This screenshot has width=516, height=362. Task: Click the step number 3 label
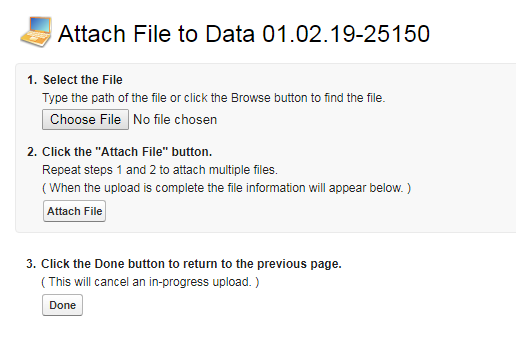pyautogui.click(x=31, y=264)
